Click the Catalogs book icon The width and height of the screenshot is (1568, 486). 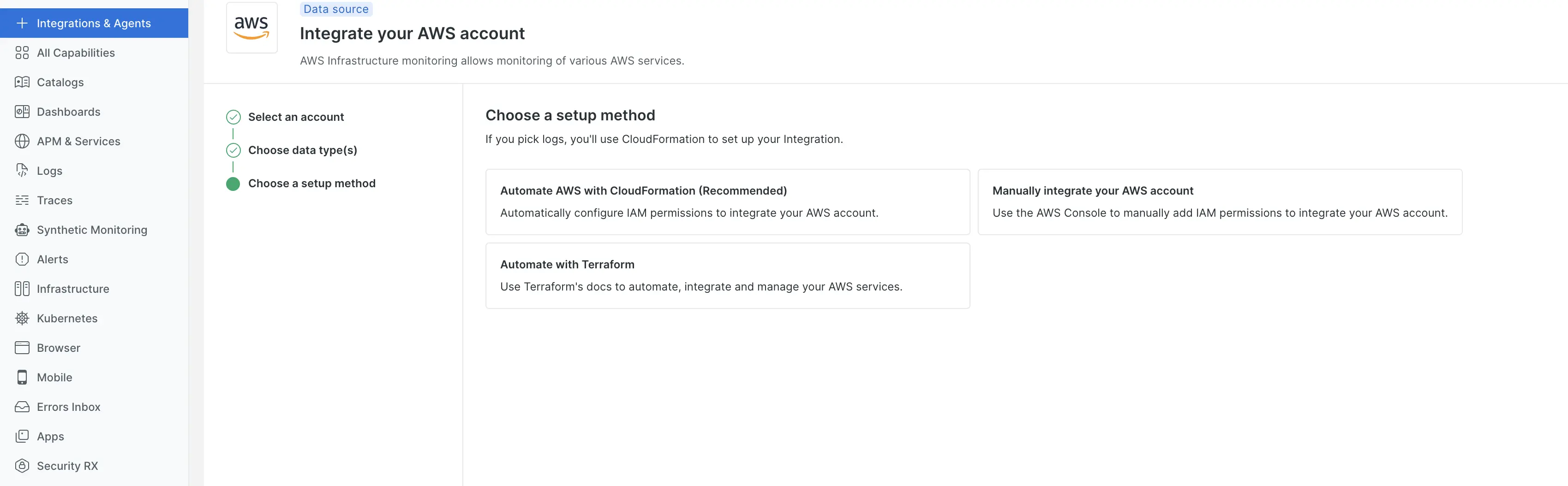(x=22, y=82)
